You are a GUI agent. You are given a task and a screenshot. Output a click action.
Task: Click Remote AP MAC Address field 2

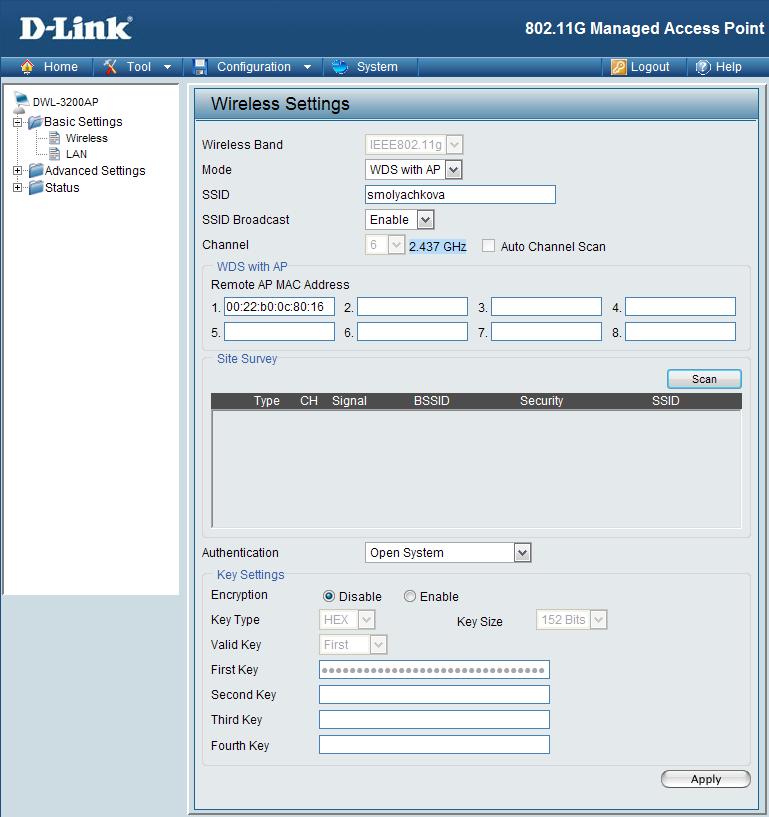(x=412, y=306)
